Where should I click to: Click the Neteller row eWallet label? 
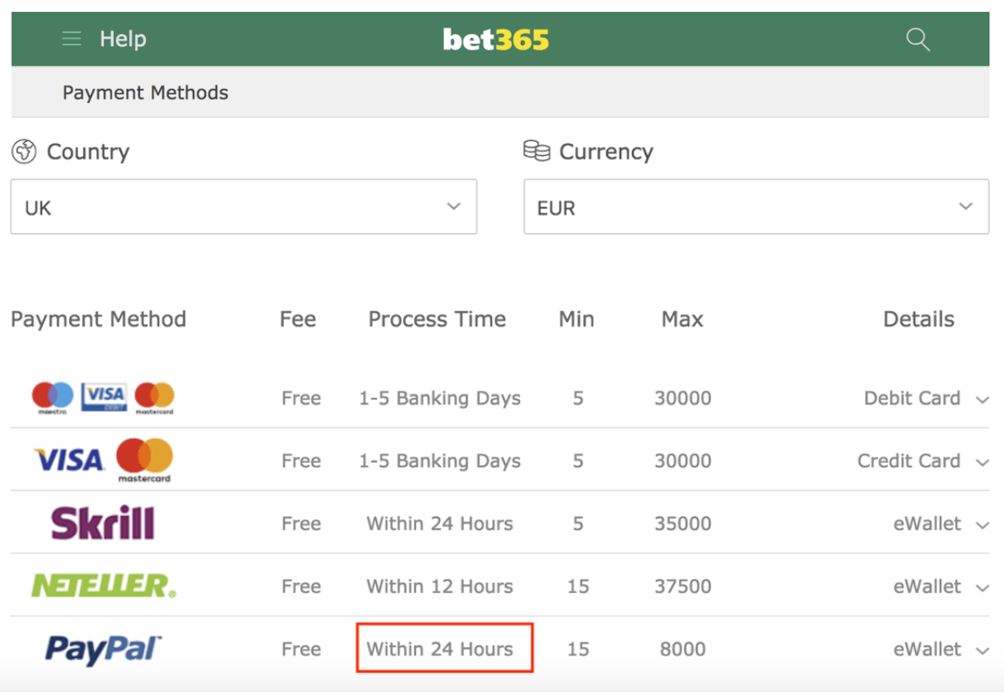pyautogui.click(x=927, y=586)
